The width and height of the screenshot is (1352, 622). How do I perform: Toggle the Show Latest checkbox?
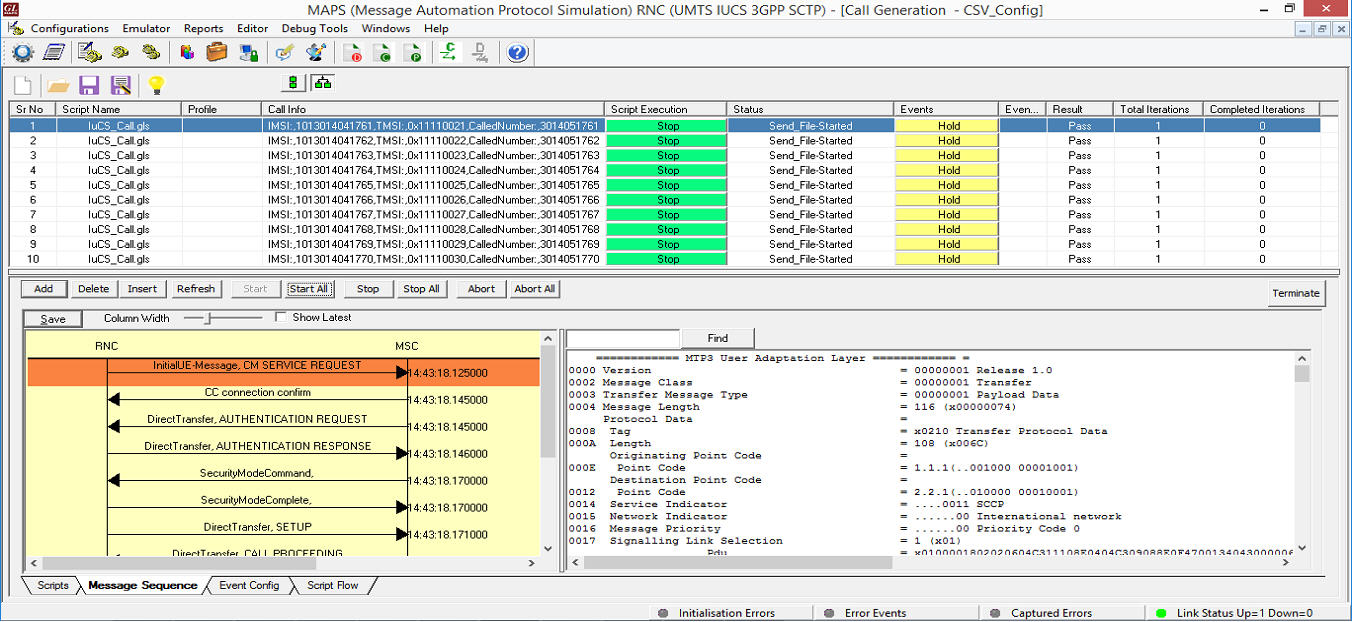[x=281, y=318]
